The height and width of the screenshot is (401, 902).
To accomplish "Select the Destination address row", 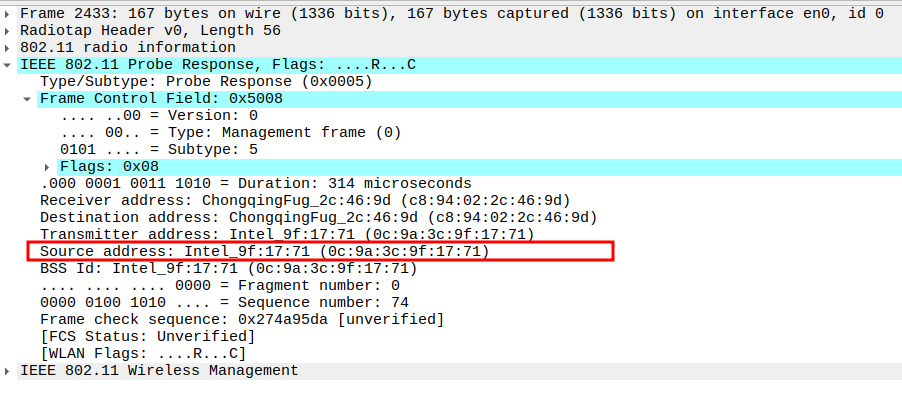I will click(x=318, y=217).
